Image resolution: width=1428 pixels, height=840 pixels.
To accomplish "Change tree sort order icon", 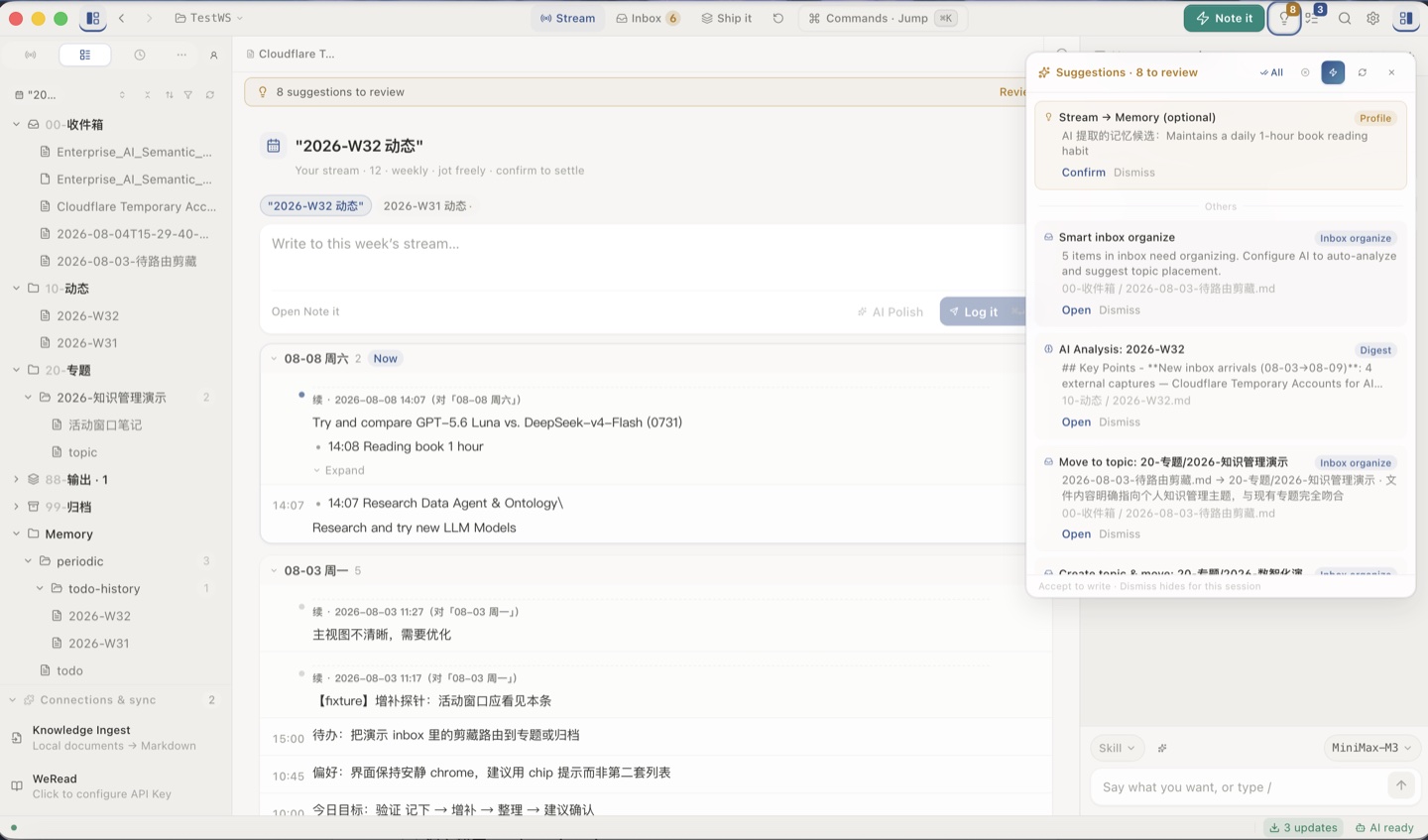I will 169,95.
